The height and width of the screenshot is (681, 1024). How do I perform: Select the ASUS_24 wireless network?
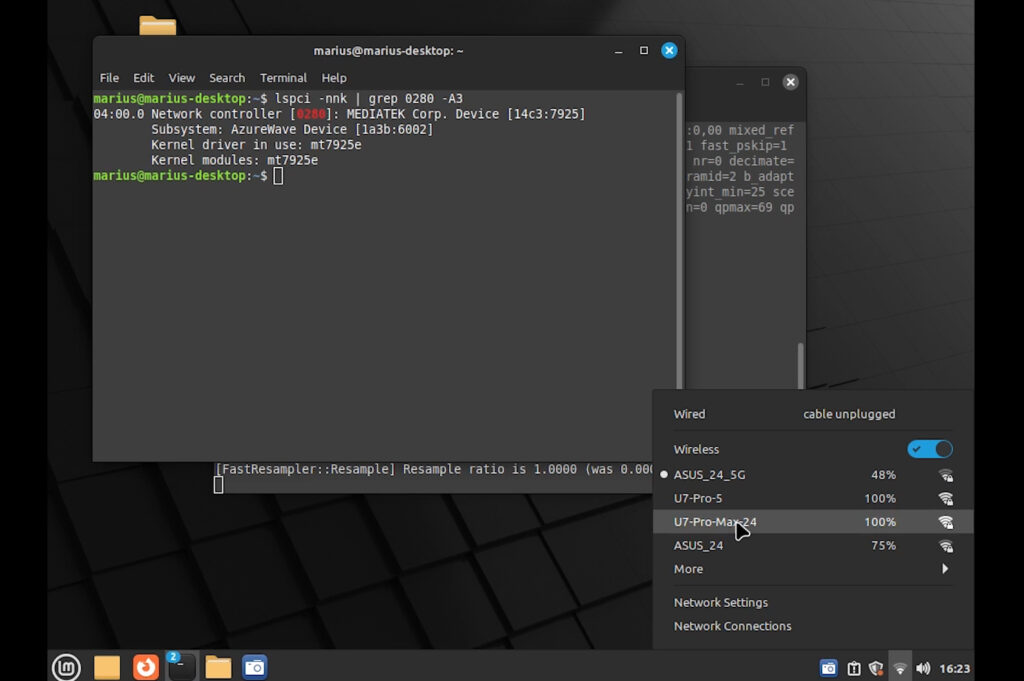coord(698,545)
